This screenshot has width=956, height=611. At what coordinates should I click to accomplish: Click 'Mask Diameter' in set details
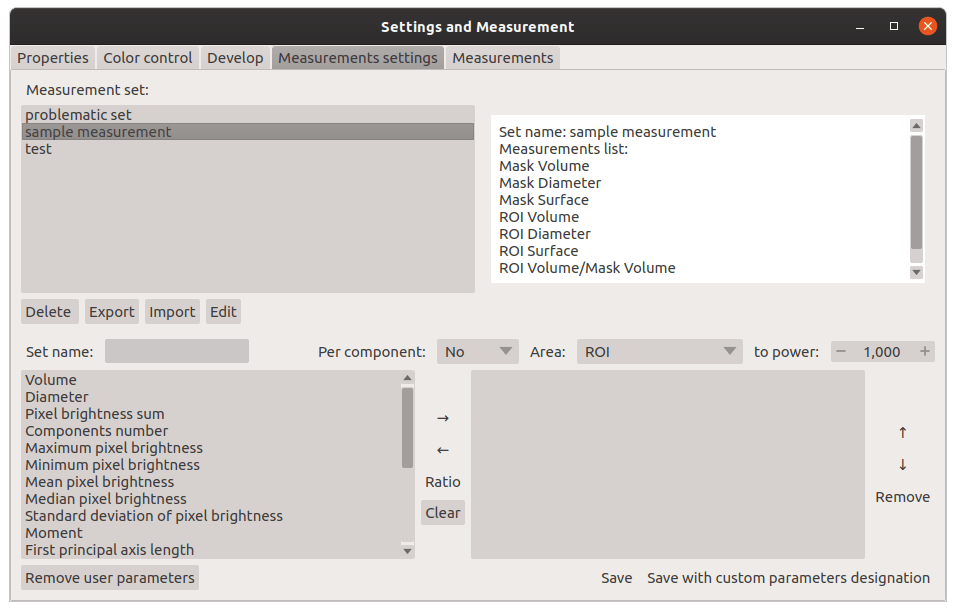(550, 183)
